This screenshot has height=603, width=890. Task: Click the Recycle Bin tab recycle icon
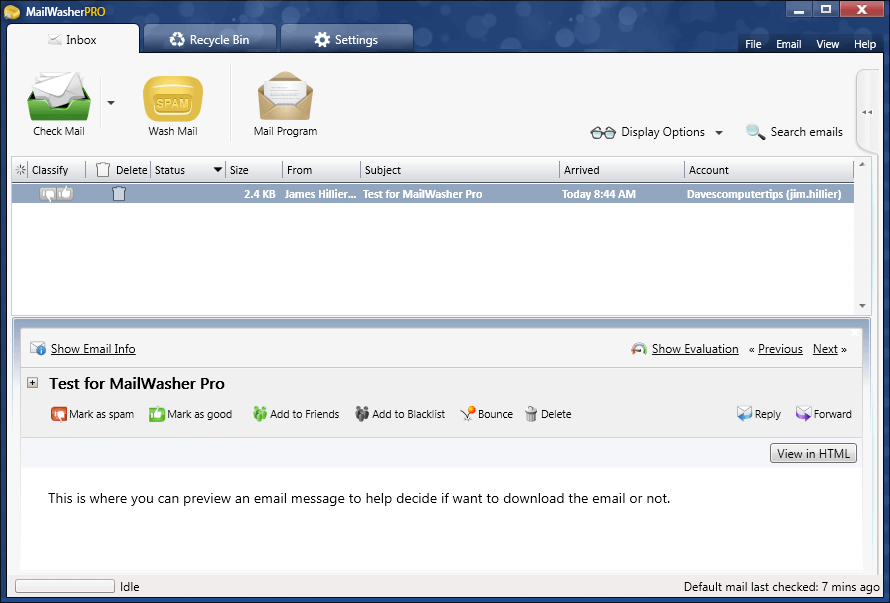(177, 39)
